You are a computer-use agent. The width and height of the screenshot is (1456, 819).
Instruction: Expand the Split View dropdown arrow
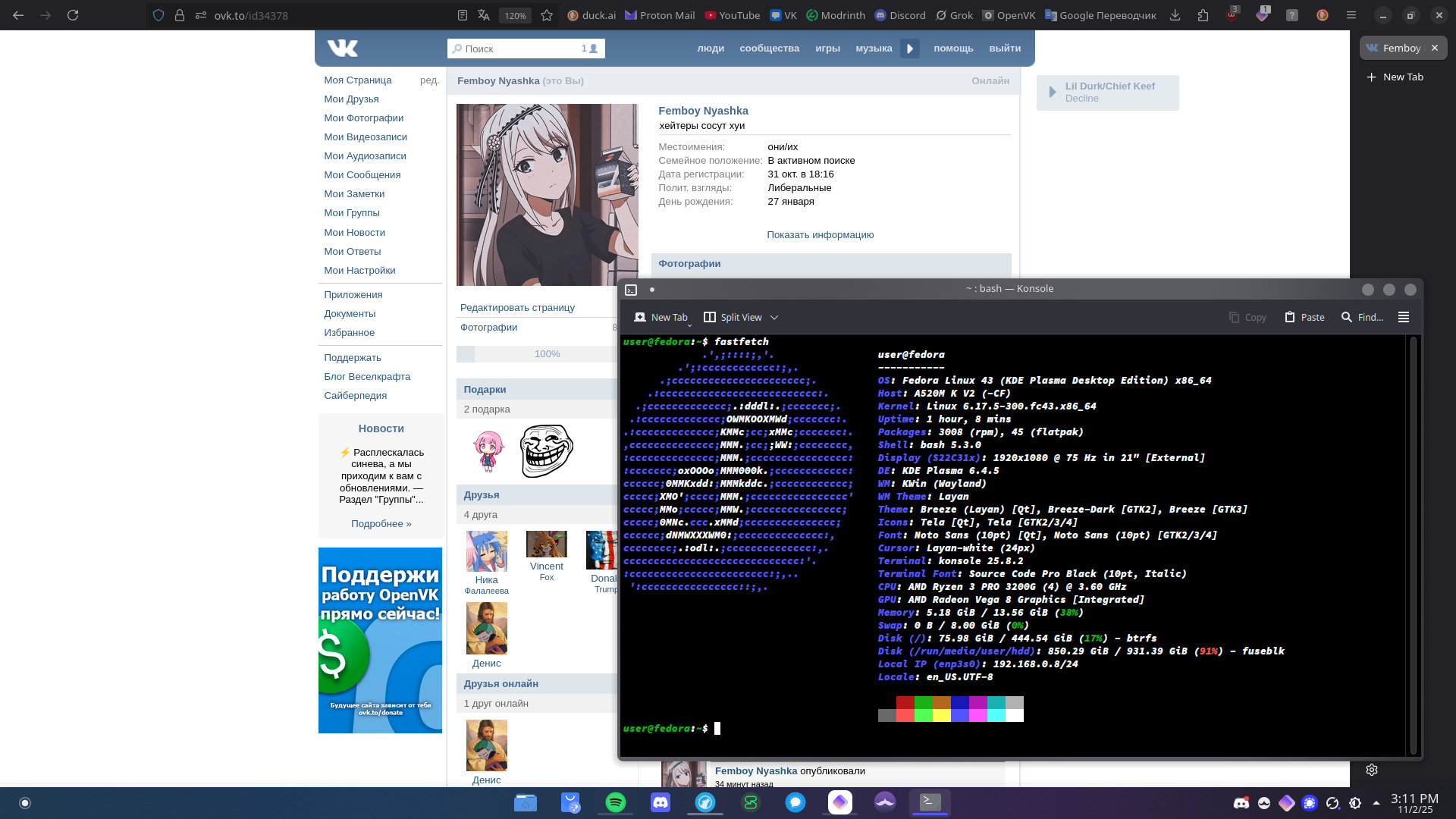click(774, 317)
